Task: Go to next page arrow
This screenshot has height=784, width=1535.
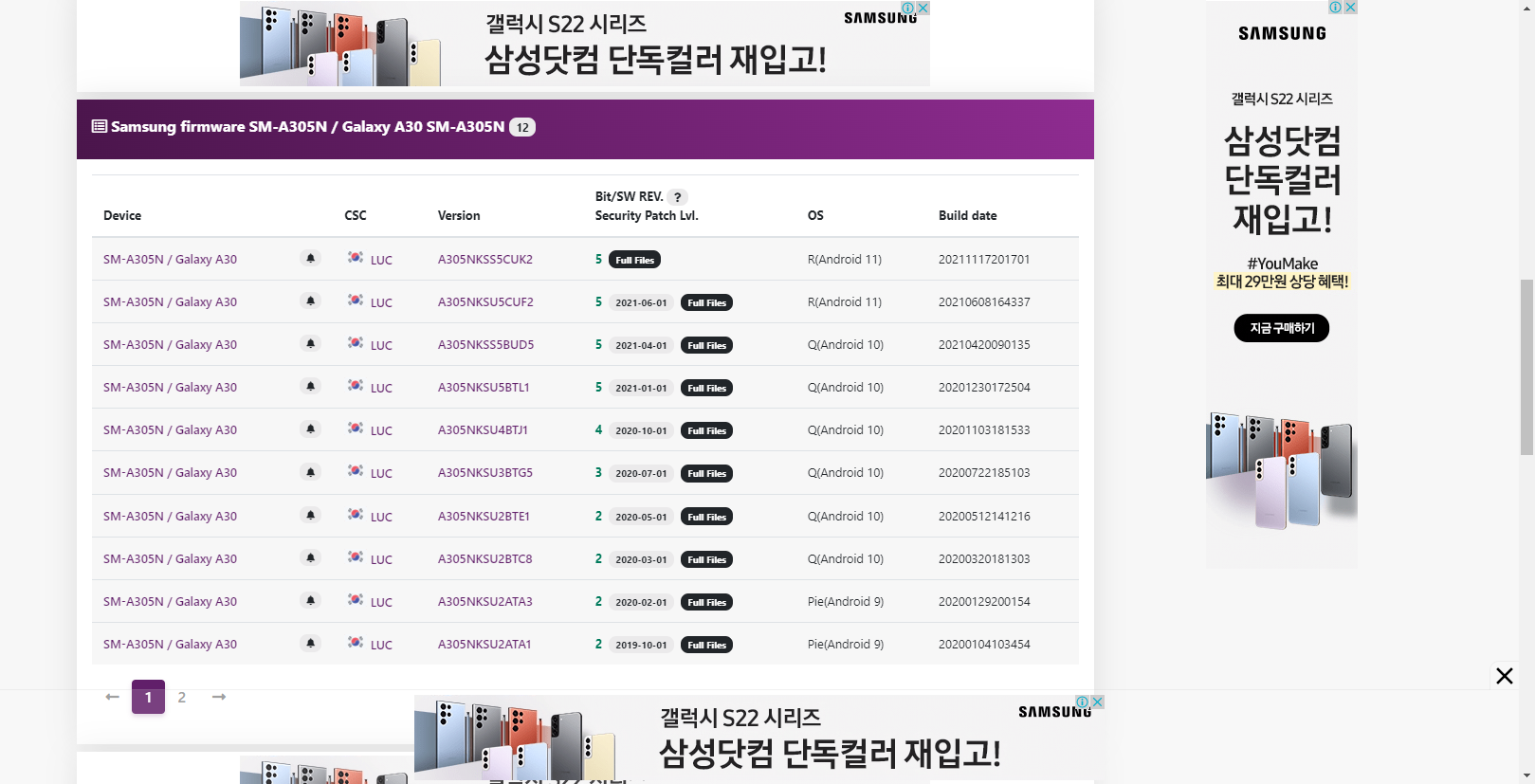Action: 219,697
